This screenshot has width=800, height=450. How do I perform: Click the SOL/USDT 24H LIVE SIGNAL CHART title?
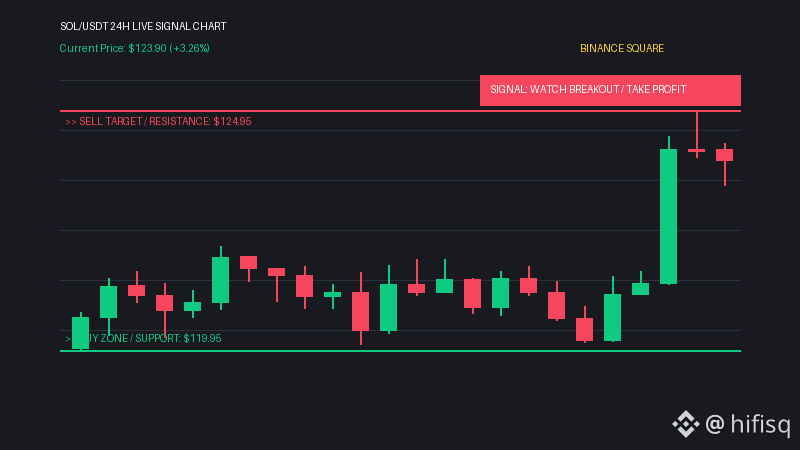pos(143,26)
